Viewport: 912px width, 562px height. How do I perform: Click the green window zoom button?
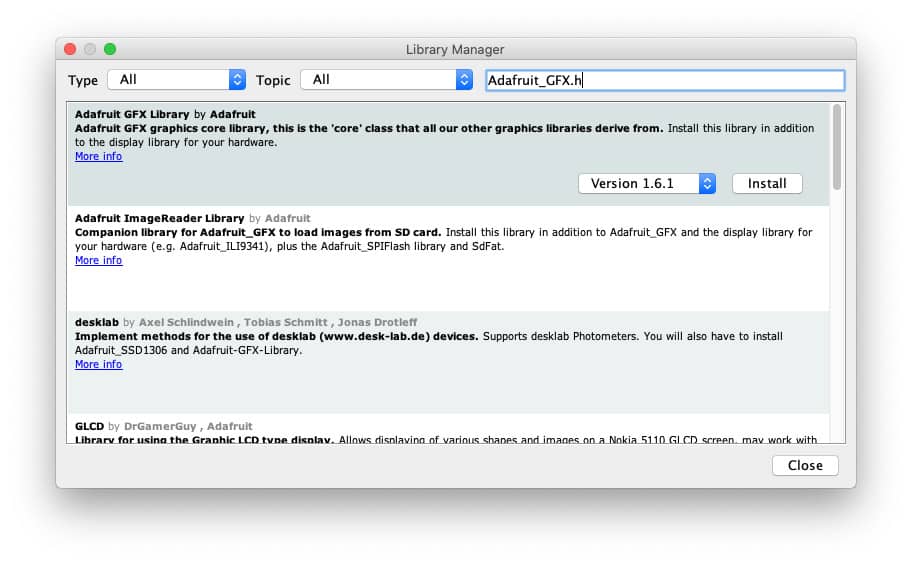pyautogui.click(x=110, y=49)
